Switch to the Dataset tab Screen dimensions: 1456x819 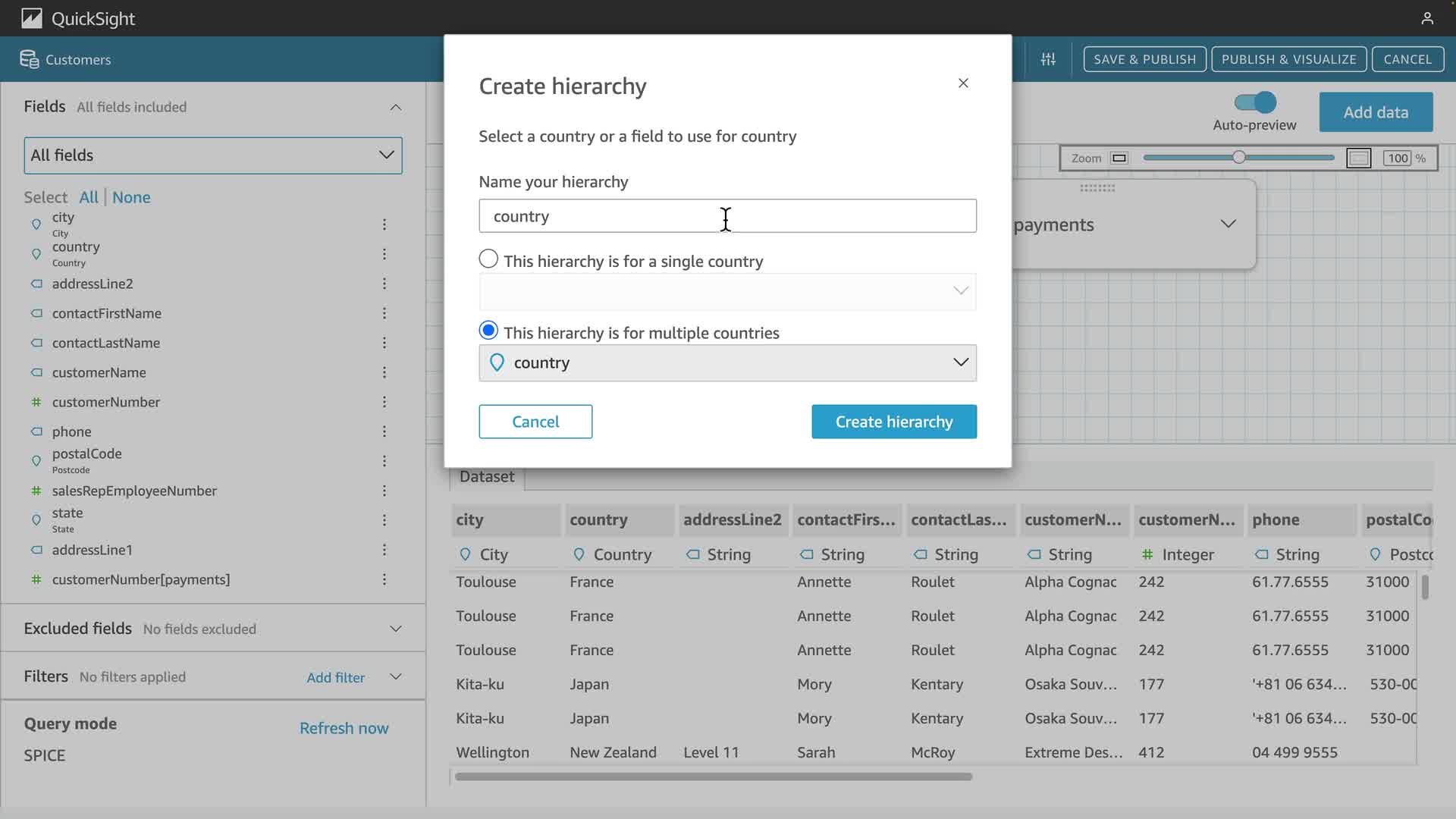tap(486, 477)
